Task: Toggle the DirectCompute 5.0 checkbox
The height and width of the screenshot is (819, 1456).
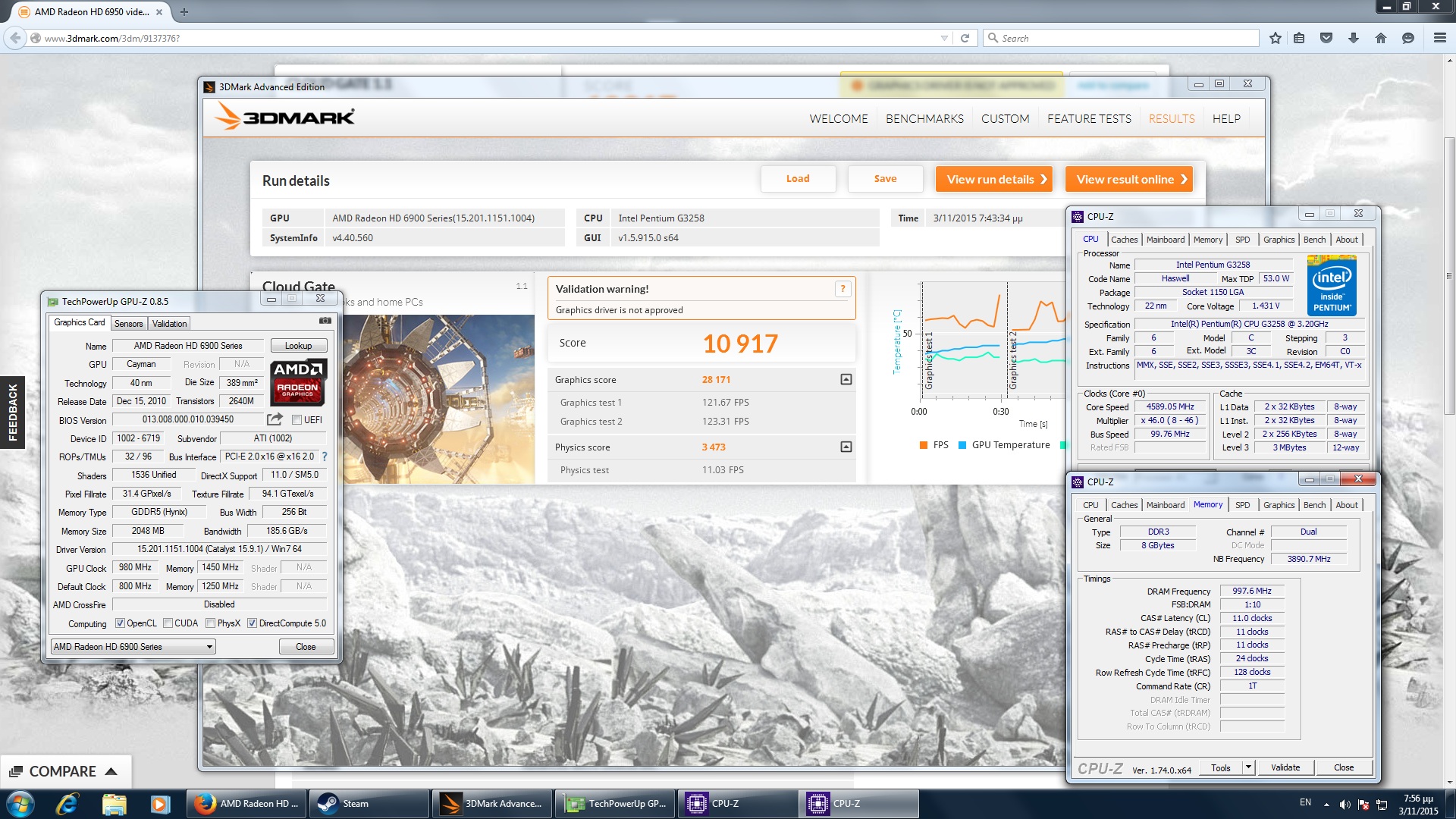Action: point(252,623)
